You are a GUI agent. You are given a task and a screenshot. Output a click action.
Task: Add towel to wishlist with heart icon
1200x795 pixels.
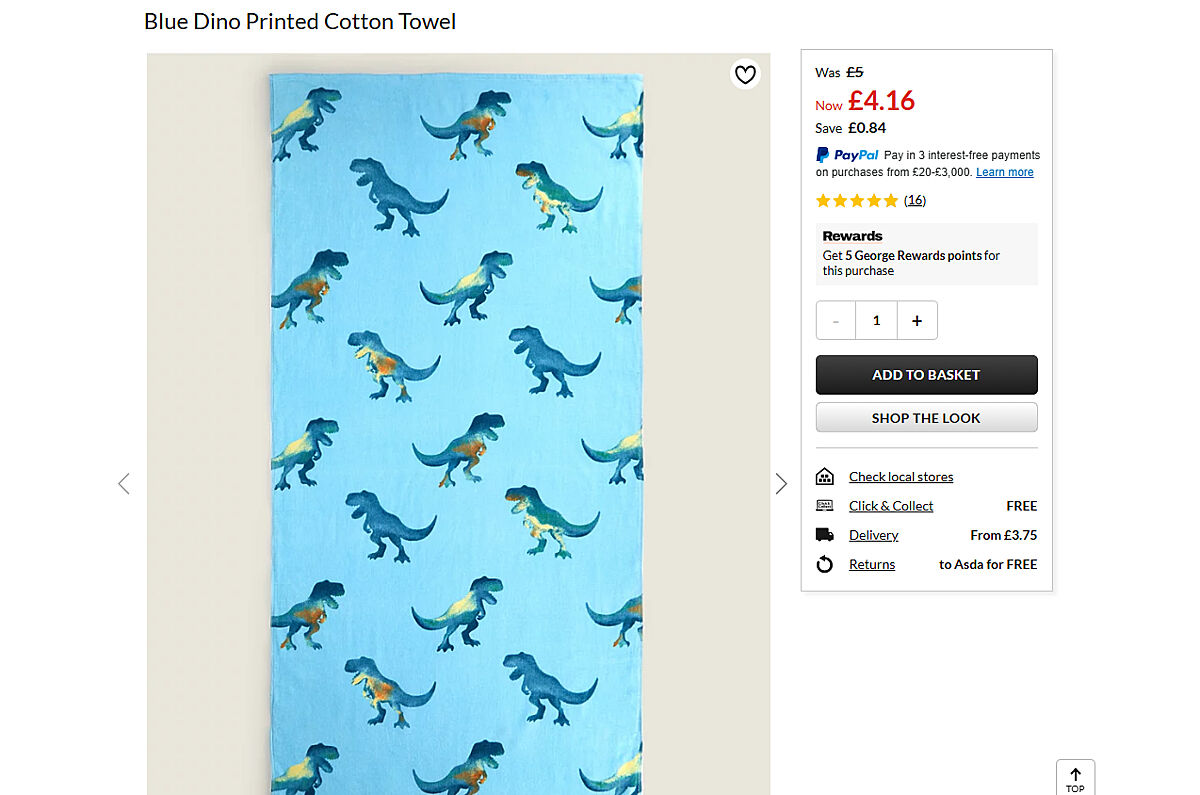(x=745, y=74)
